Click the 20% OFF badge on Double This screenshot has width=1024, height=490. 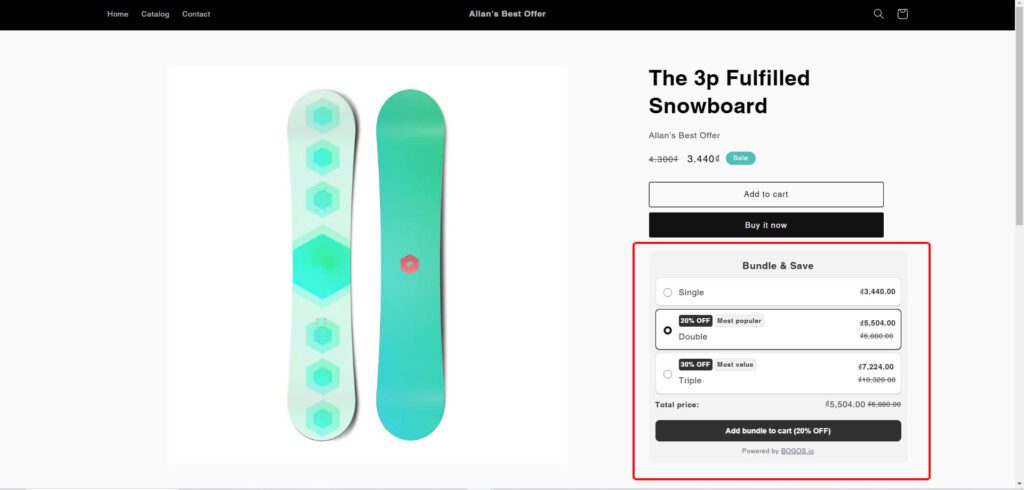tap(695, 321)
